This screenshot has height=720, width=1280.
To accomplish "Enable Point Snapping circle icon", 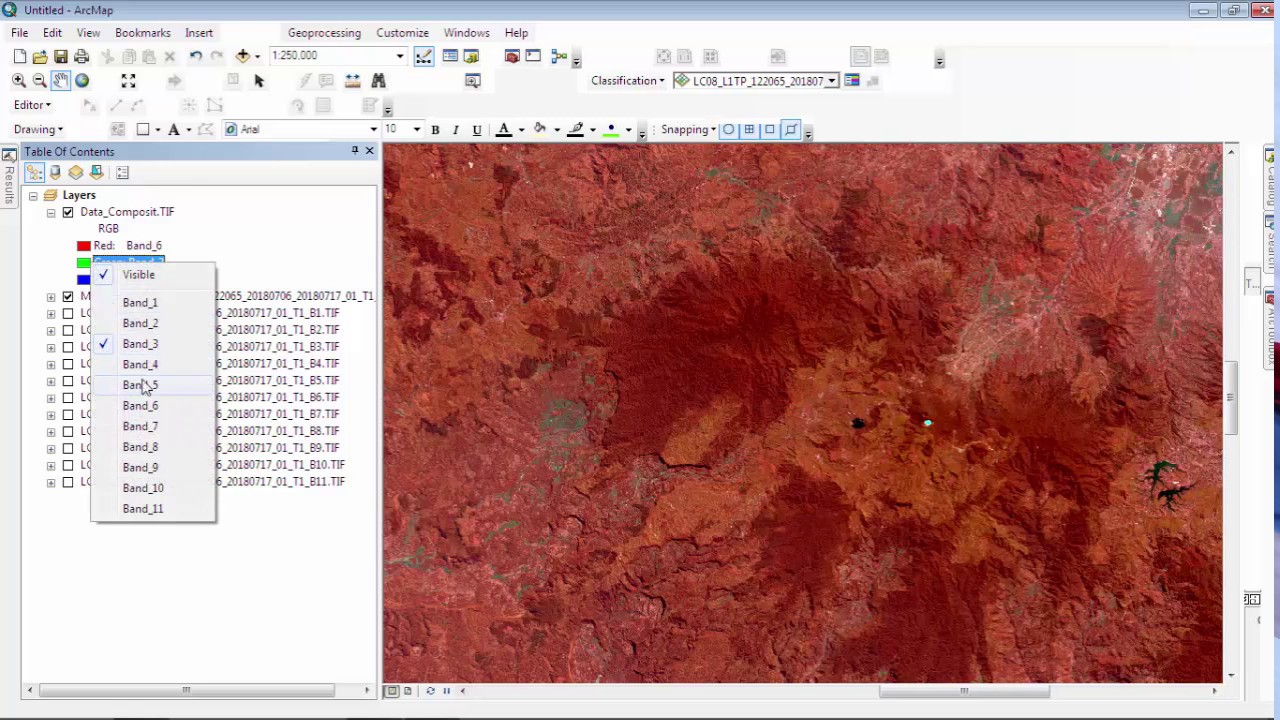I will click(729, 129).
